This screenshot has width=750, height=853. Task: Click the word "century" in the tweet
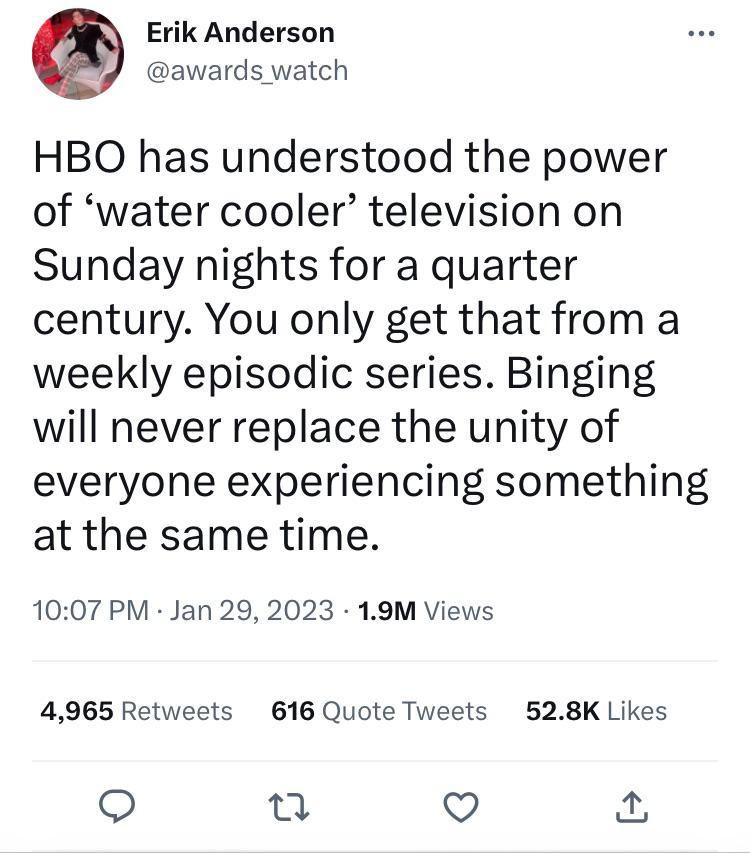coord(111,320)
